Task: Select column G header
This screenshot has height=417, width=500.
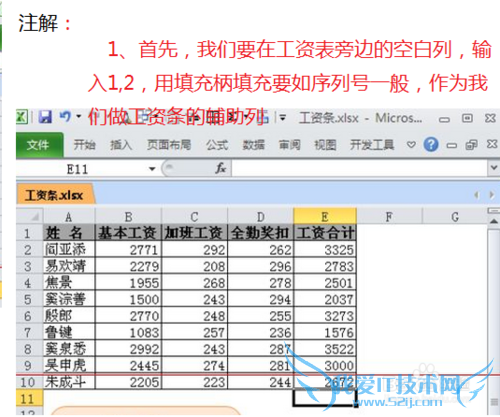Action: pos(455,217)
